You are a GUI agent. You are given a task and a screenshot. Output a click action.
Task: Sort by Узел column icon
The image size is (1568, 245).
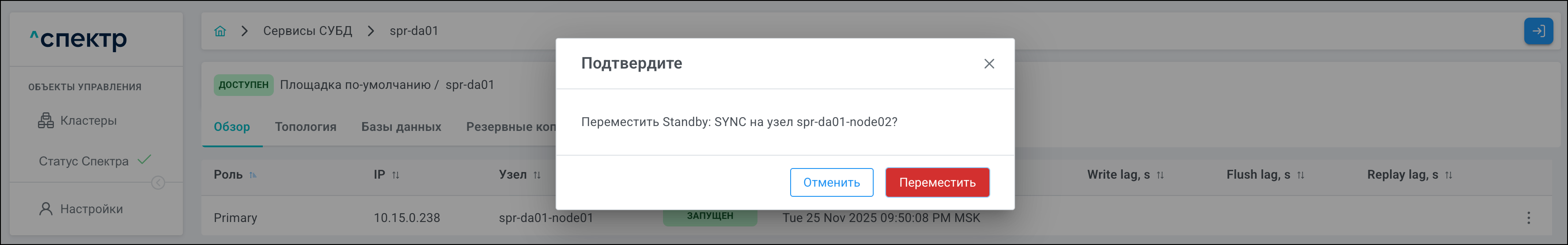[x=537, y=175]
